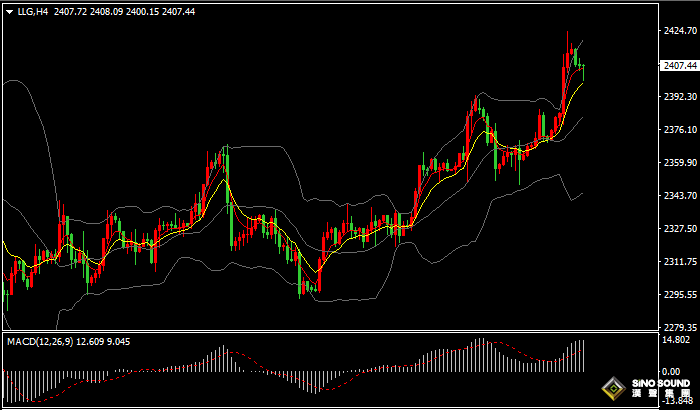Click the LLG,H4 symbol label
This screenshot has height=410, width=700.
(x=33, y=12)
